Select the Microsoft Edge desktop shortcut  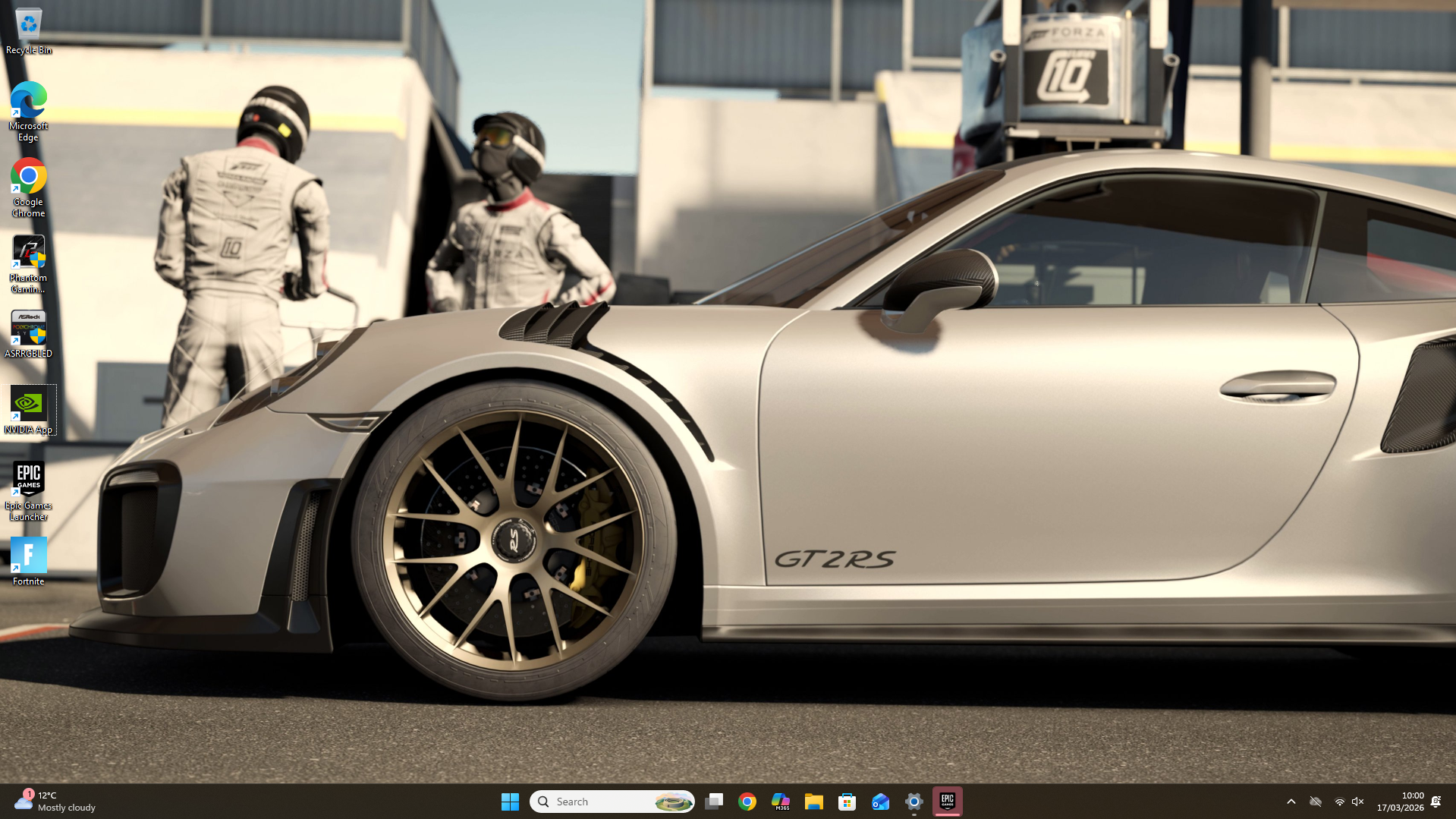[x=28, y=111]
